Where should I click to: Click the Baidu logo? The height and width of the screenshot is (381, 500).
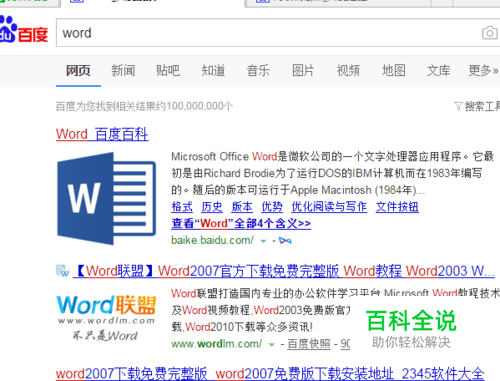[23, 30]
